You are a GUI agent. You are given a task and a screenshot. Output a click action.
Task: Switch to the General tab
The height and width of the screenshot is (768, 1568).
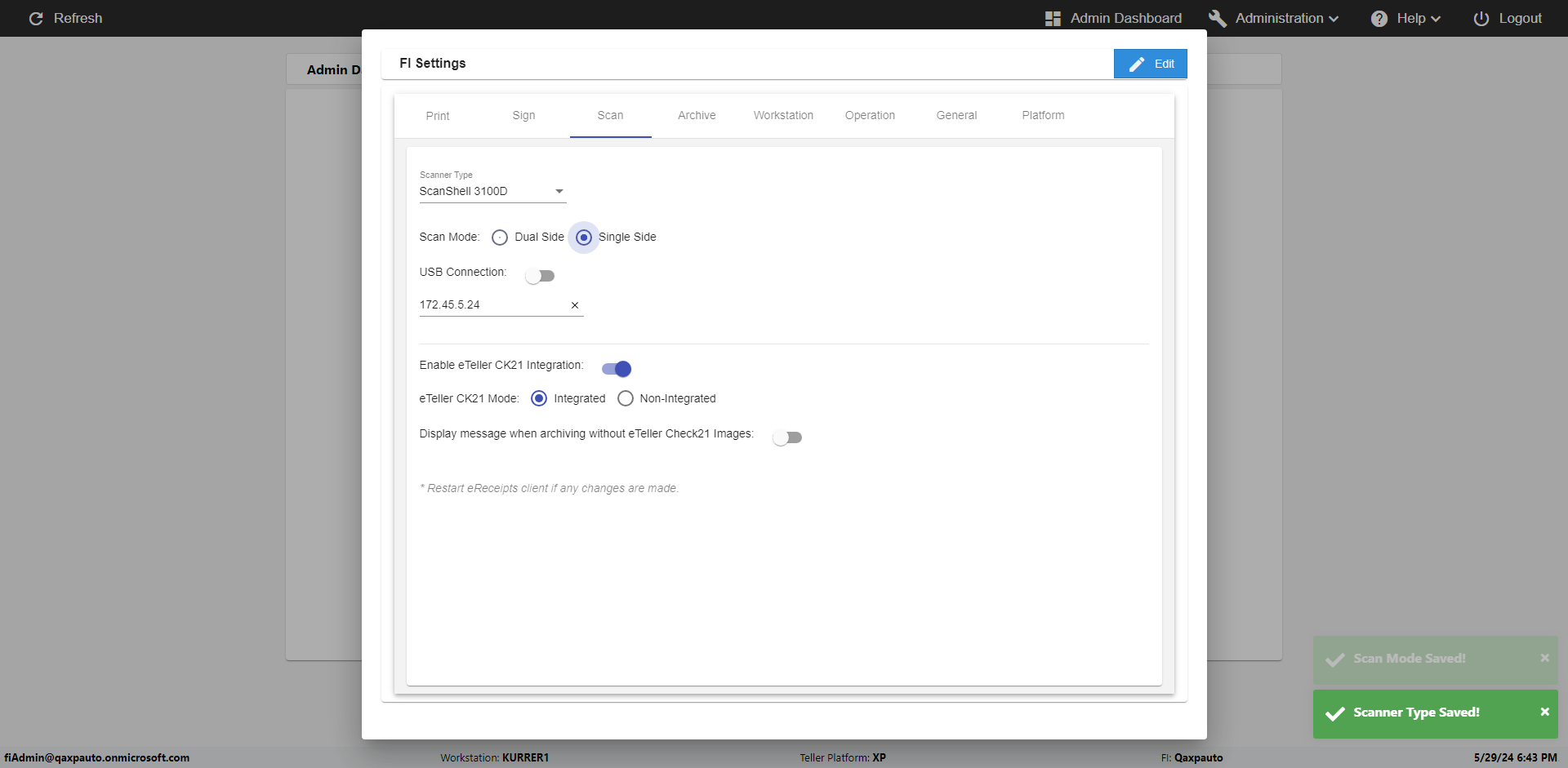(x=956, y=116)
